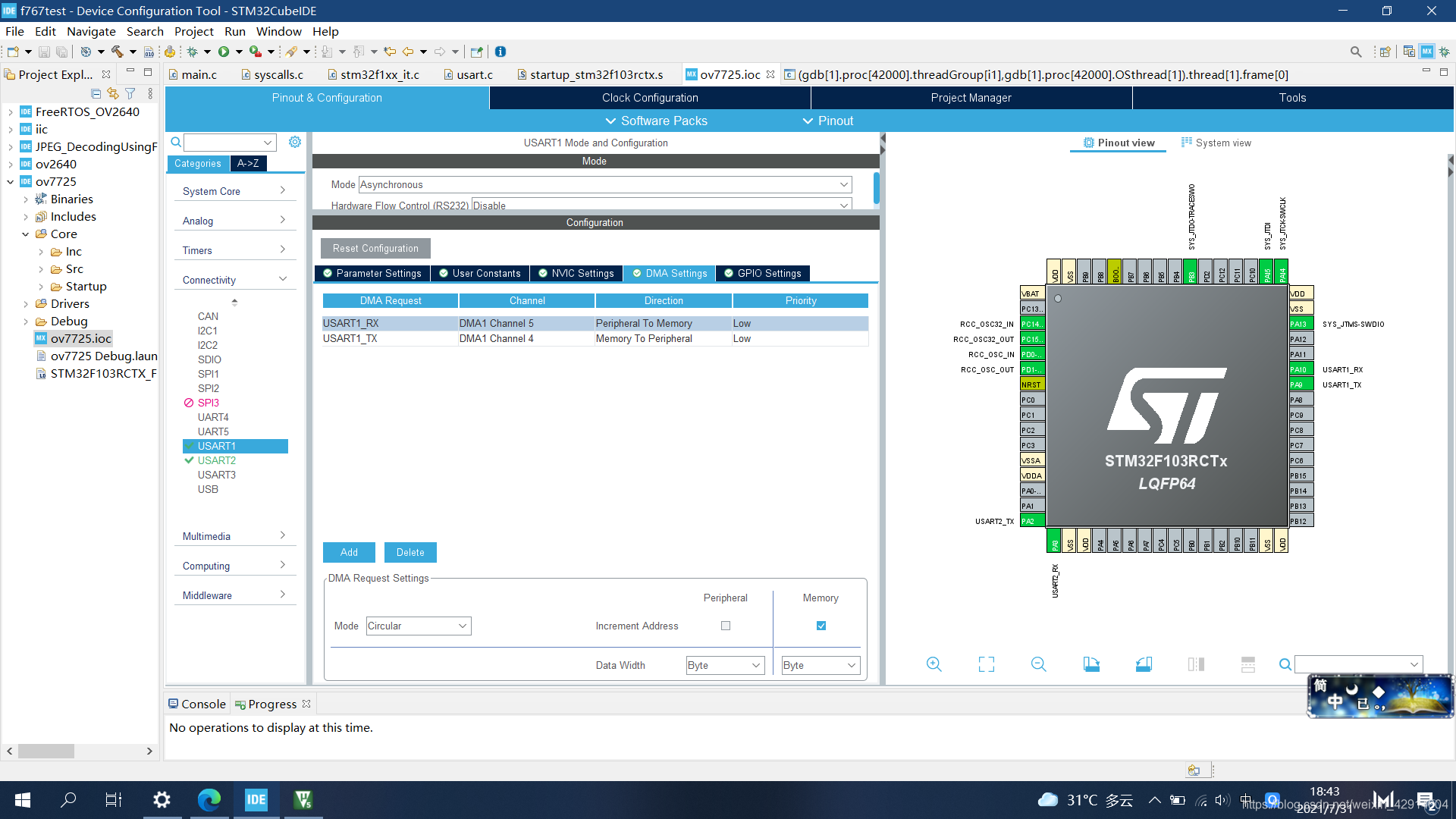This screenshot has width=1456, height=819.
Task: Collapse all in Project Explorer
Action: coord(96,93)
